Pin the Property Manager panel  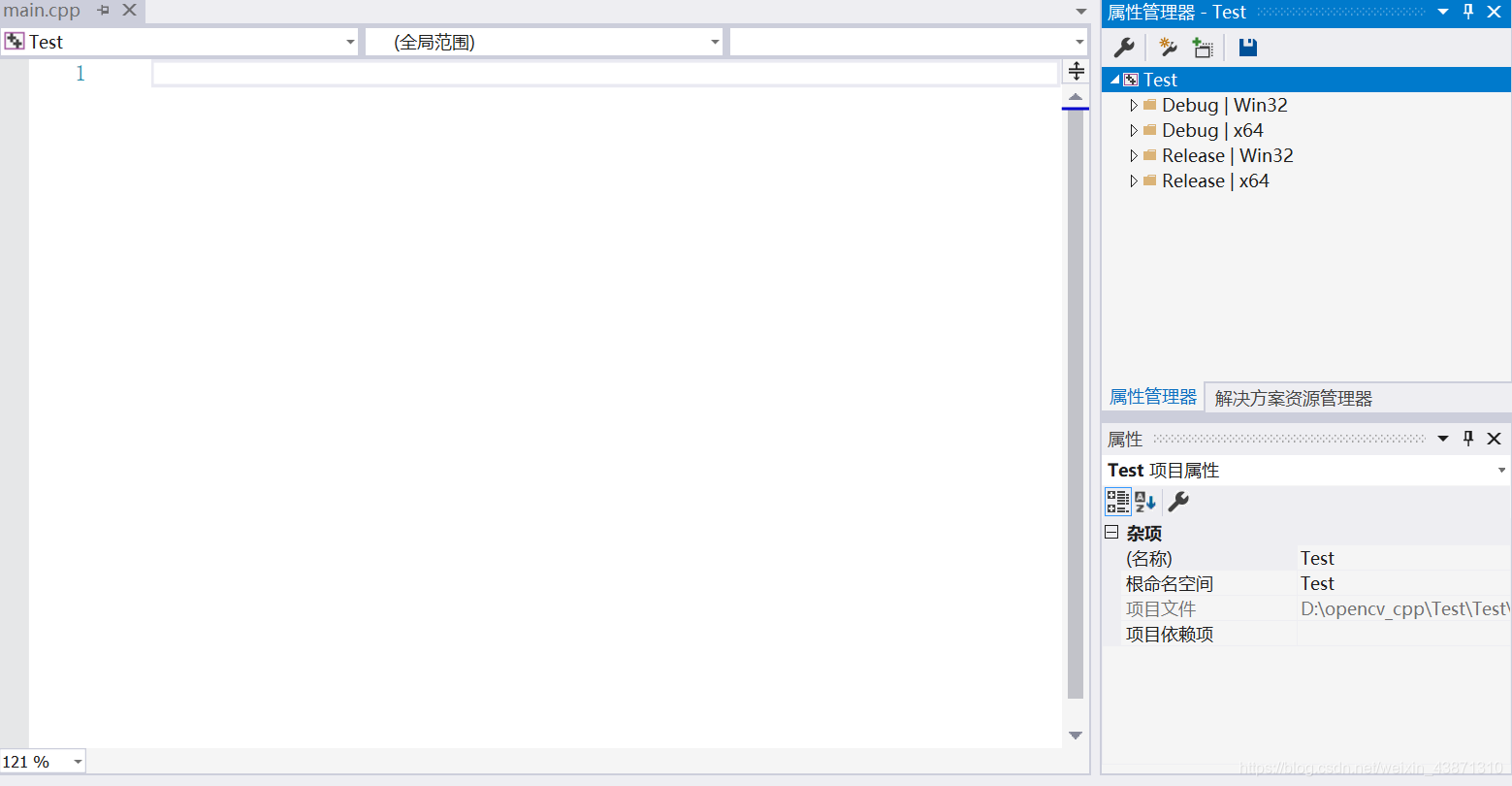tap(1468, 12)
